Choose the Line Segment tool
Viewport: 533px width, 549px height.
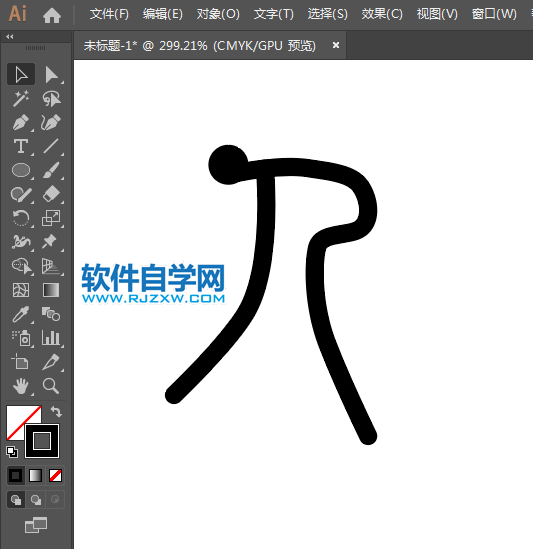click(x=51, y=146)
